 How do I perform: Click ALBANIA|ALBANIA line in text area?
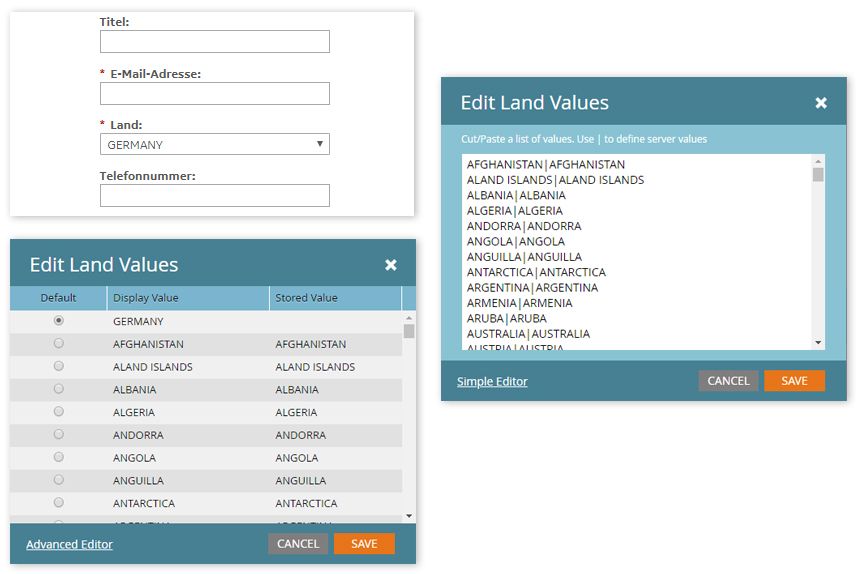516,195
